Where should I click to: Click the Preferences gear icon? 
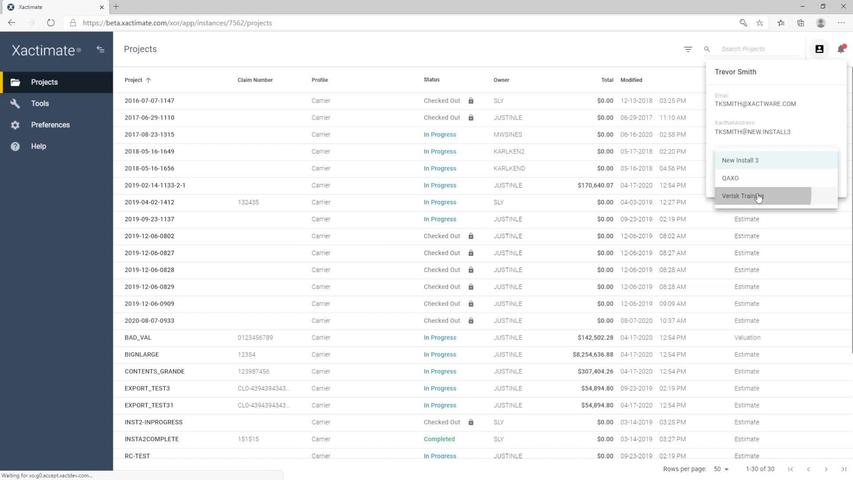(x=15, y=125)
